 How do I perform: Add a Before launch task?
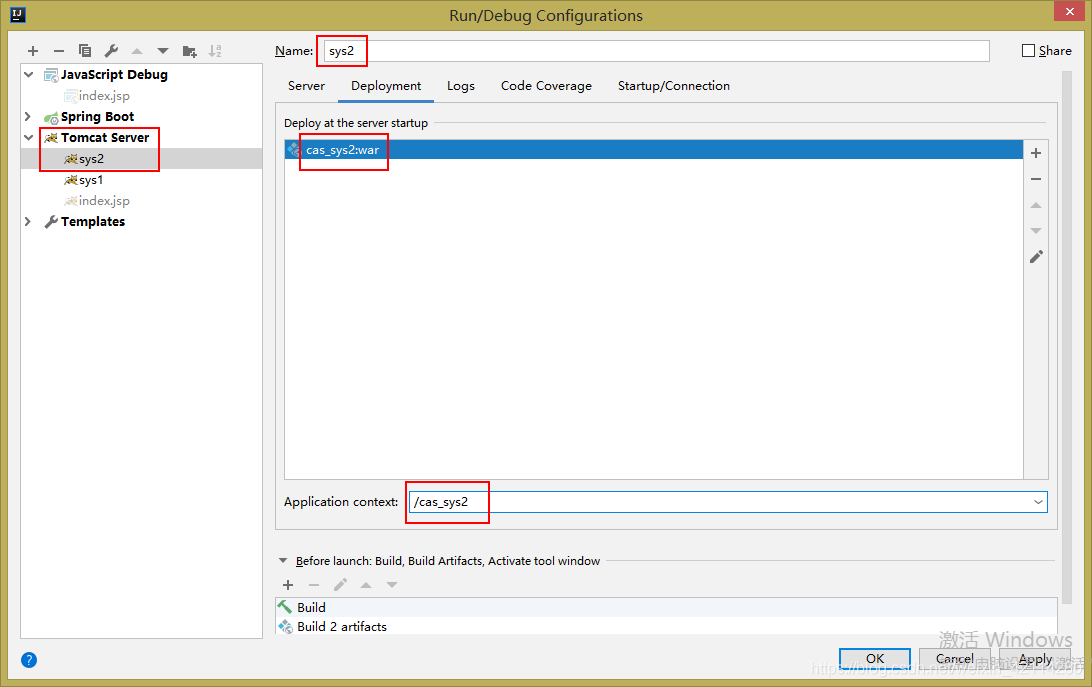(x=288, y=585)
